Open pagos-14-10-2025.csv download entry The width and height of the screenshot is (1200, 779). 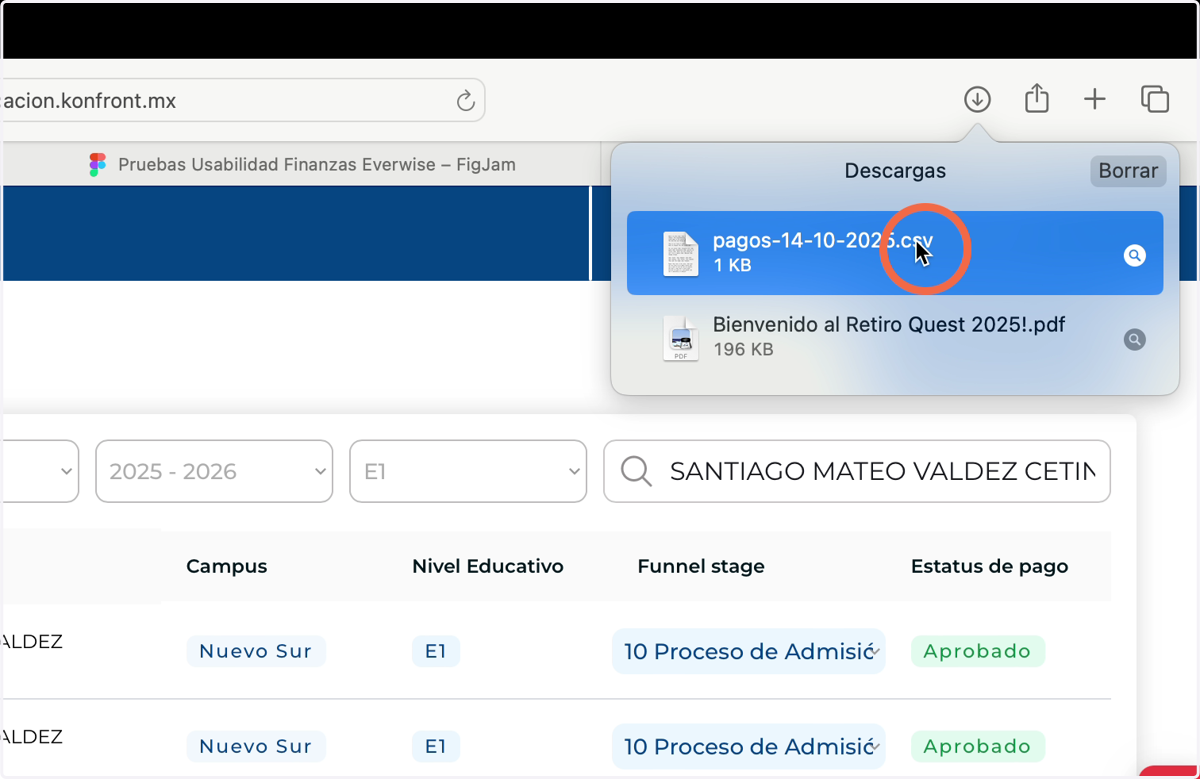point(895,253)
